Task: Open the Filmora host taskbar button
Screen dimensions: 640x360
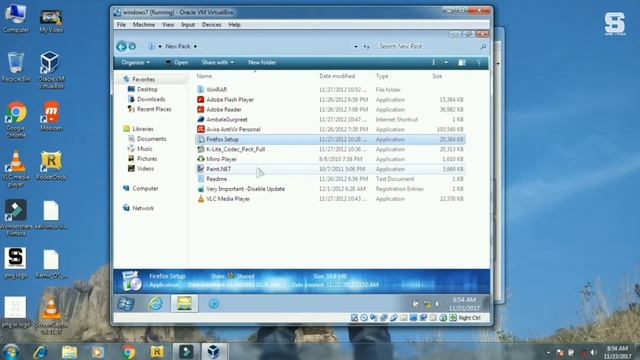Action: tap(186, 352)
